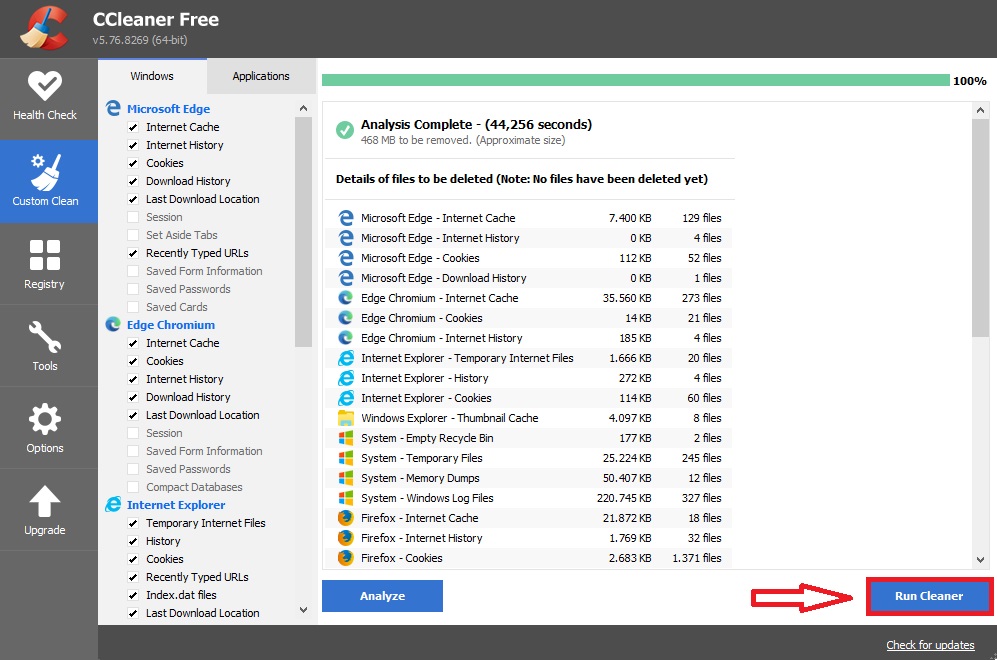Click the Run Cleaner button
Viewport: 997px width, 660px height.
928,596
